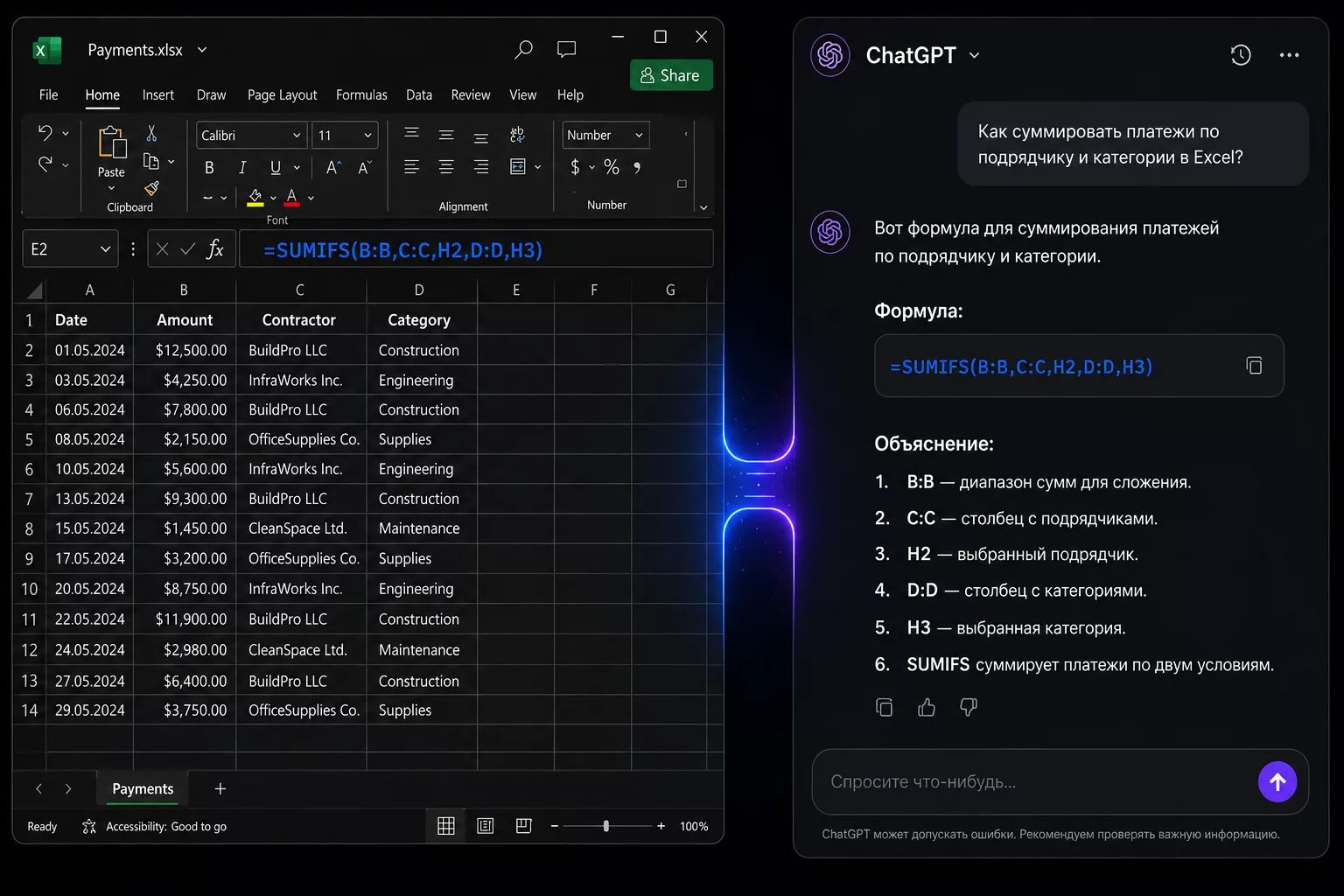Click the Accounting dollar format icon
This screenshot has width=1344, height=896.
coord(575,166)
